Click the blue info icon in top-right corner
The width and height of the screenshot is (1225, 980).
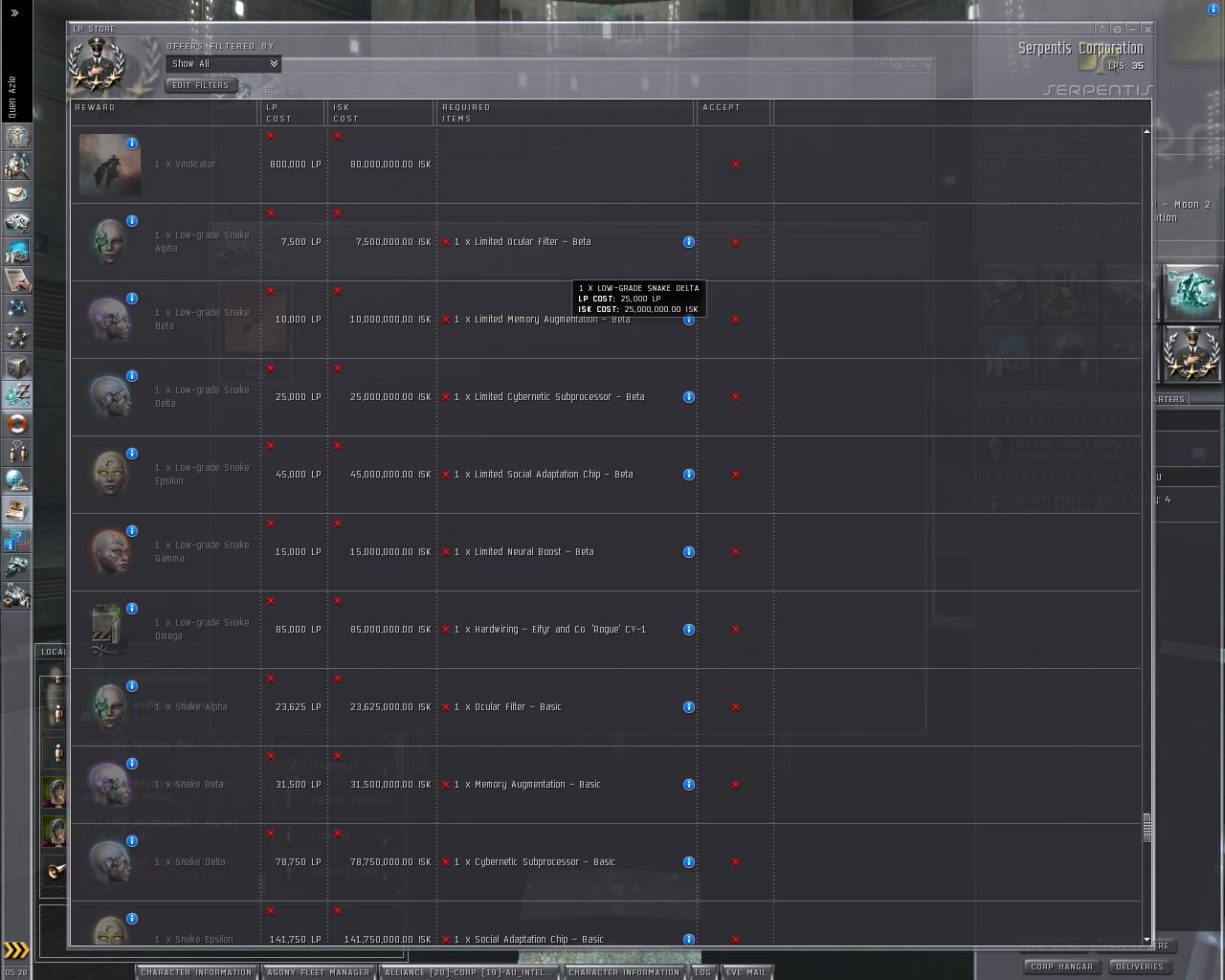[x=1214, y=9]
